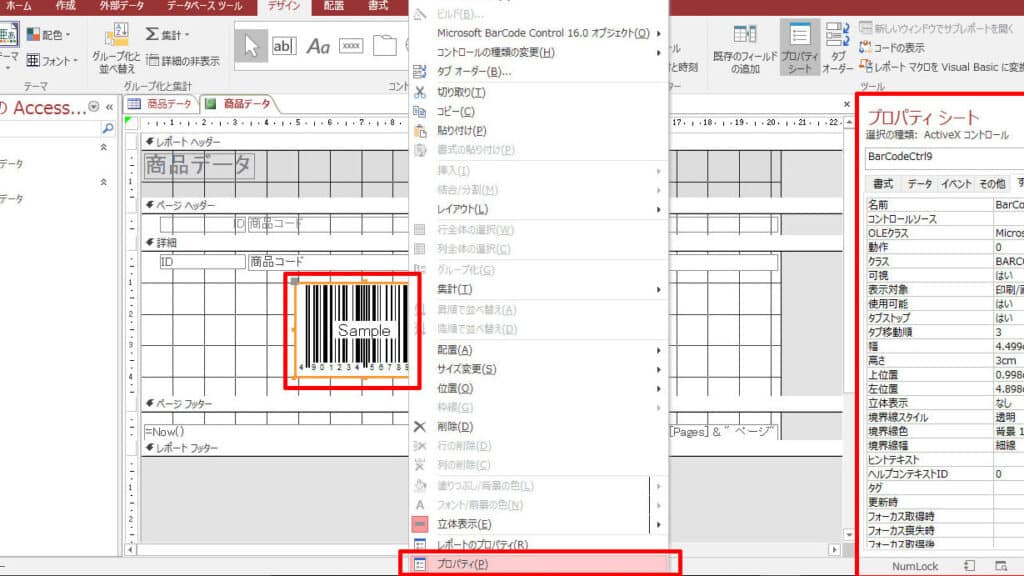Toggle the Property Sheet ribbon button
The height and width of the screenshot is (576, 1024).
(x=799, y=49)
